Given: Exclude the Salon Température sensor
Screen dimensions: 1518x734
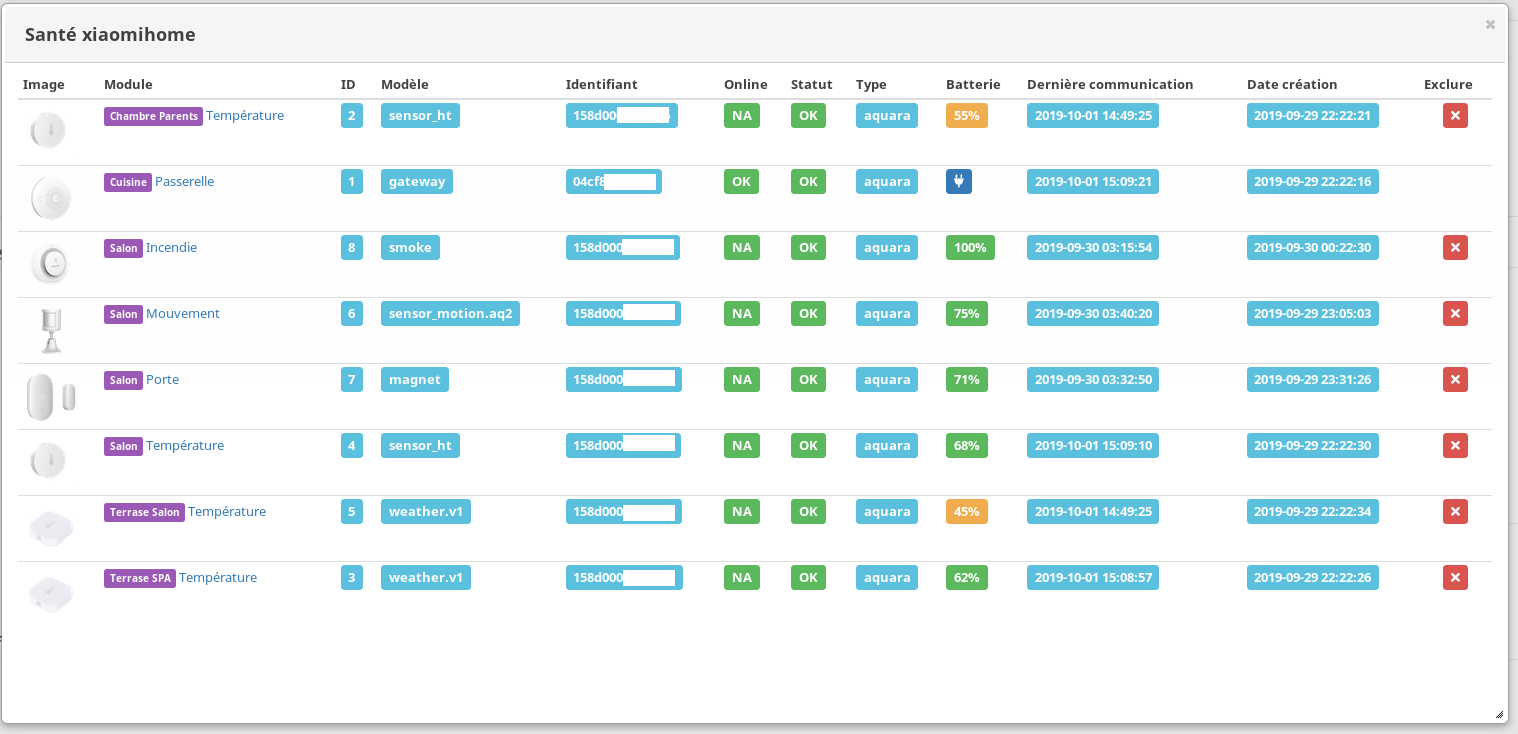Looking at the screenshot, I should pos(1455,446).
